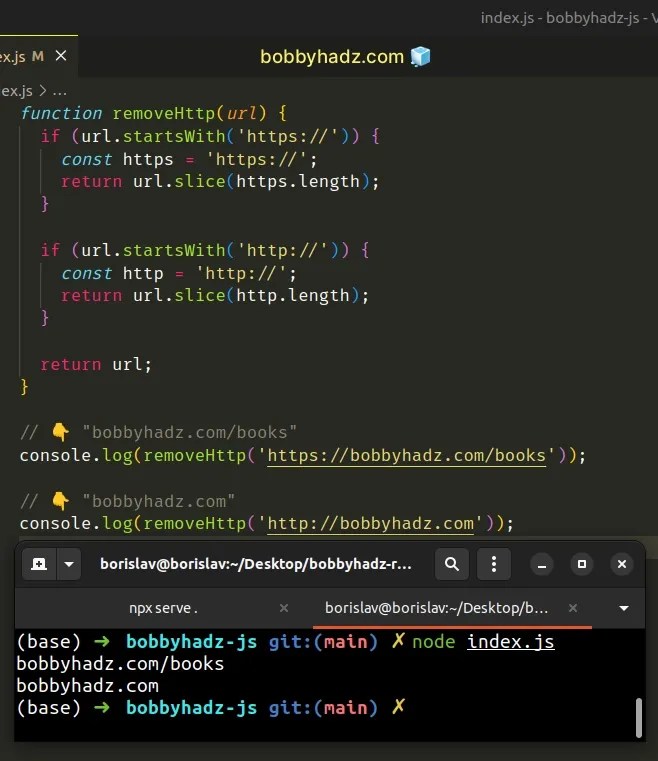Click the 'return url;' statement

click(x=96, y=364)
